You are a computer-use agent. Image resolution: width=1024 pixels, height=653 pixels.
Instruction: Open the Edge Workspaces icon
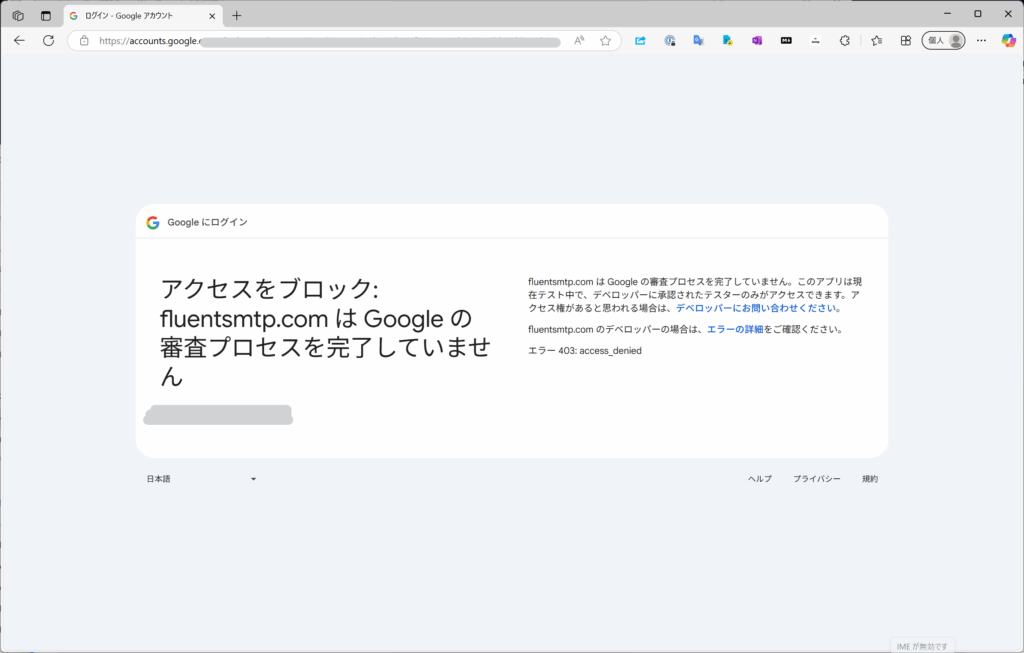[18, 16]
